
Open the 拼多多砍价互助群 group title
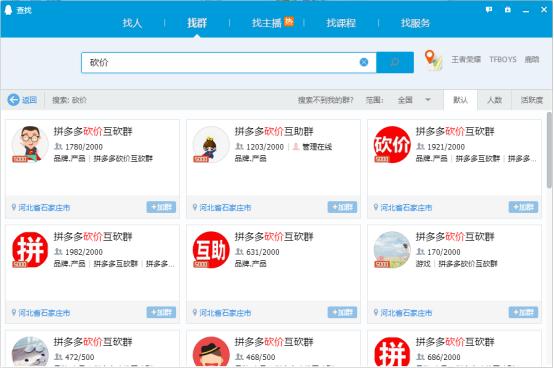(x=274, y=131)
